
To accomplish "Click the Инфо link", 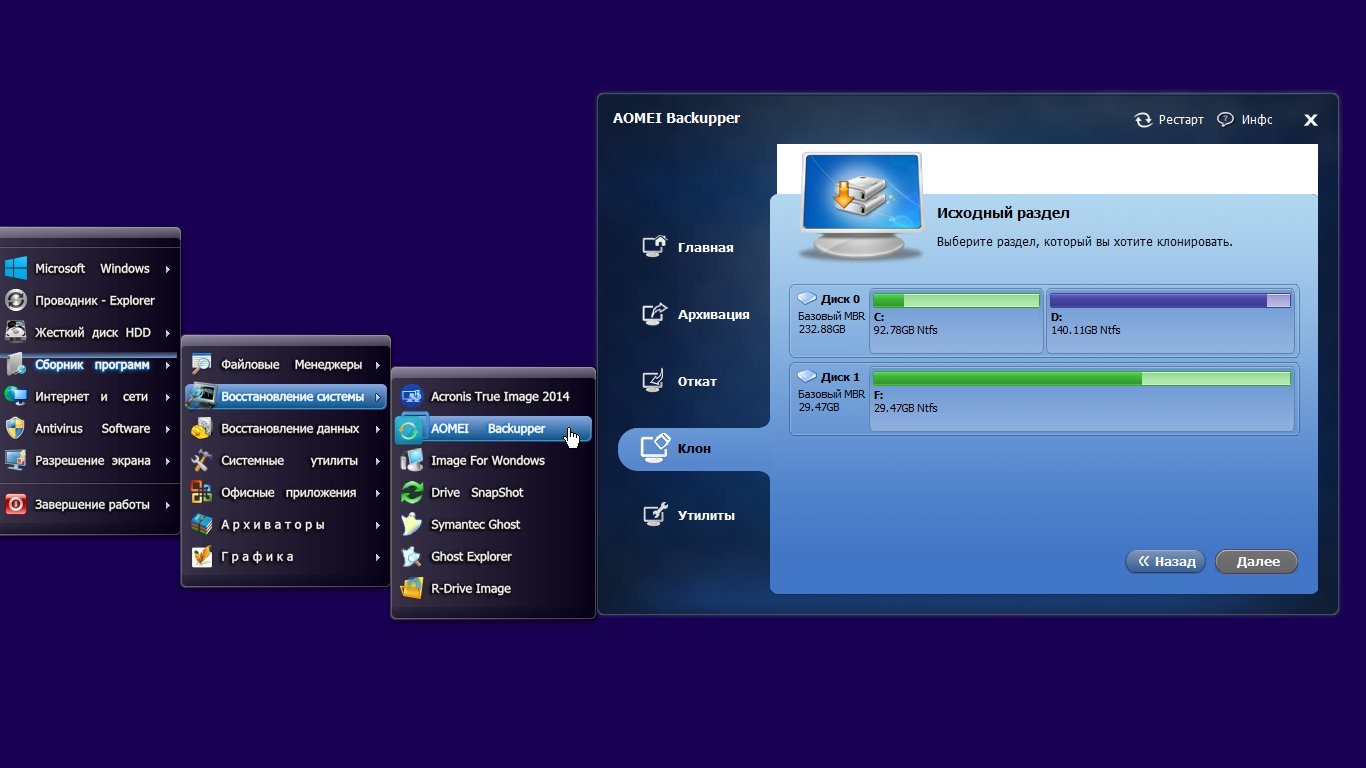I will tap(1257, 120).
